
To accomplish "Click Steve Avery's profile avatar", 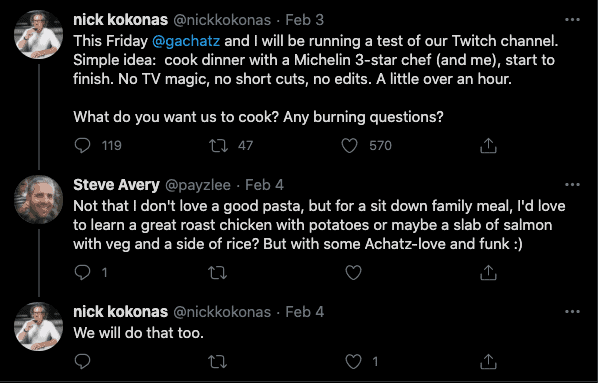I will tap(38, 199).
